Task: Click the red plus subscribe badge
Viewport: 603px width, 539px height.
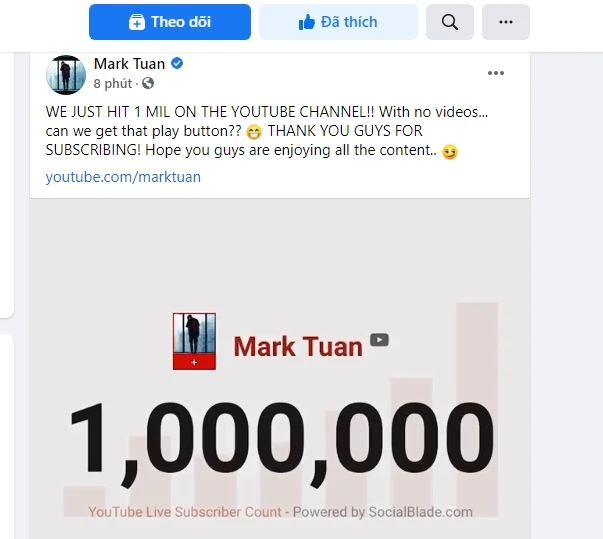Action: click(194, 362)
